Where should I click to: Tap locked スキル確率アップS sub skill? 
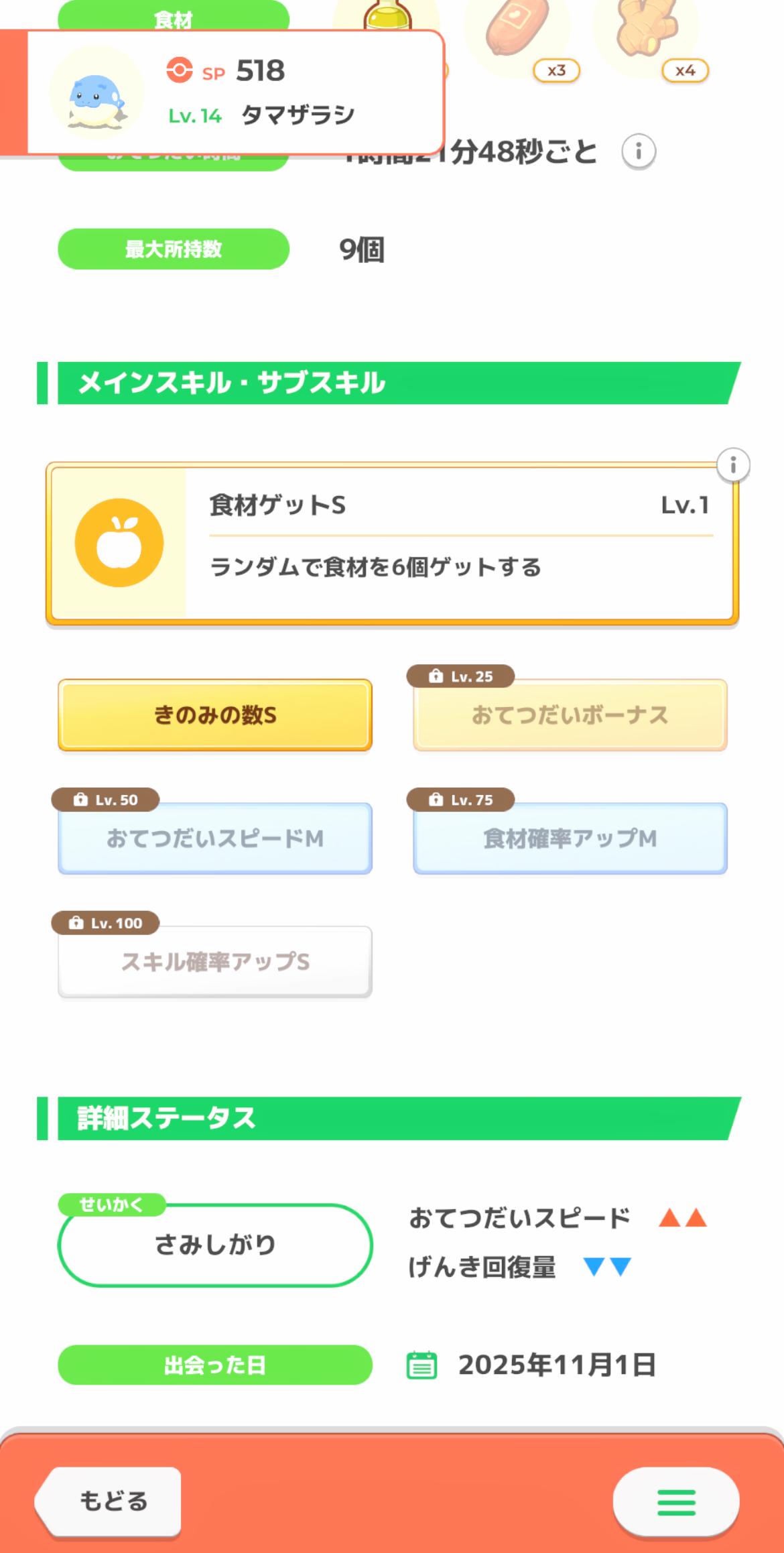[x=215, y=962]
